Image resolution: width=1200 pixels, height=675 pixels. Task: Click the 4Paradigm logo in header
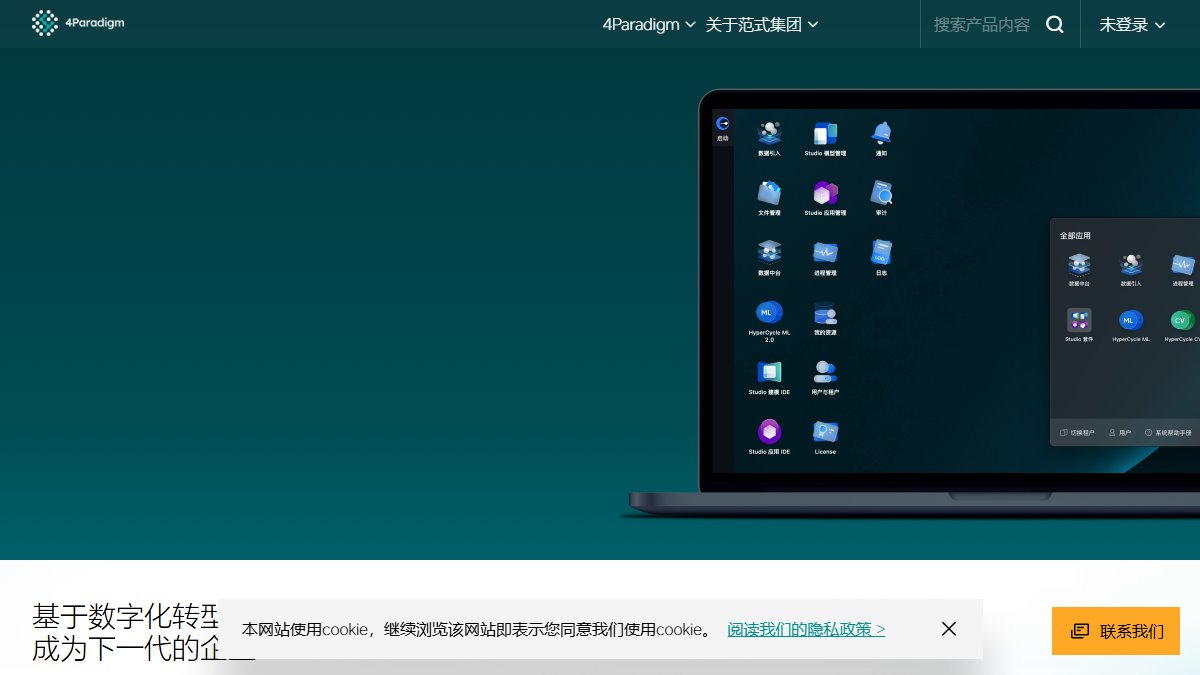click(78, 23)
